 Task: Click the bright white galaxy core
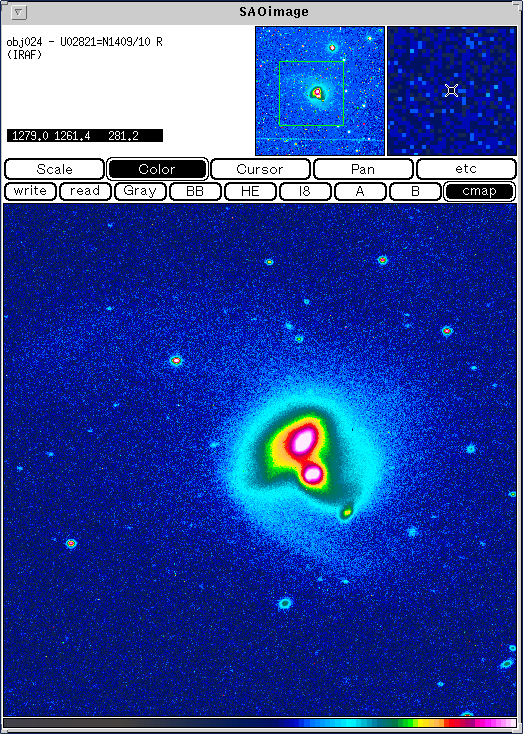[x=302, y=441]
